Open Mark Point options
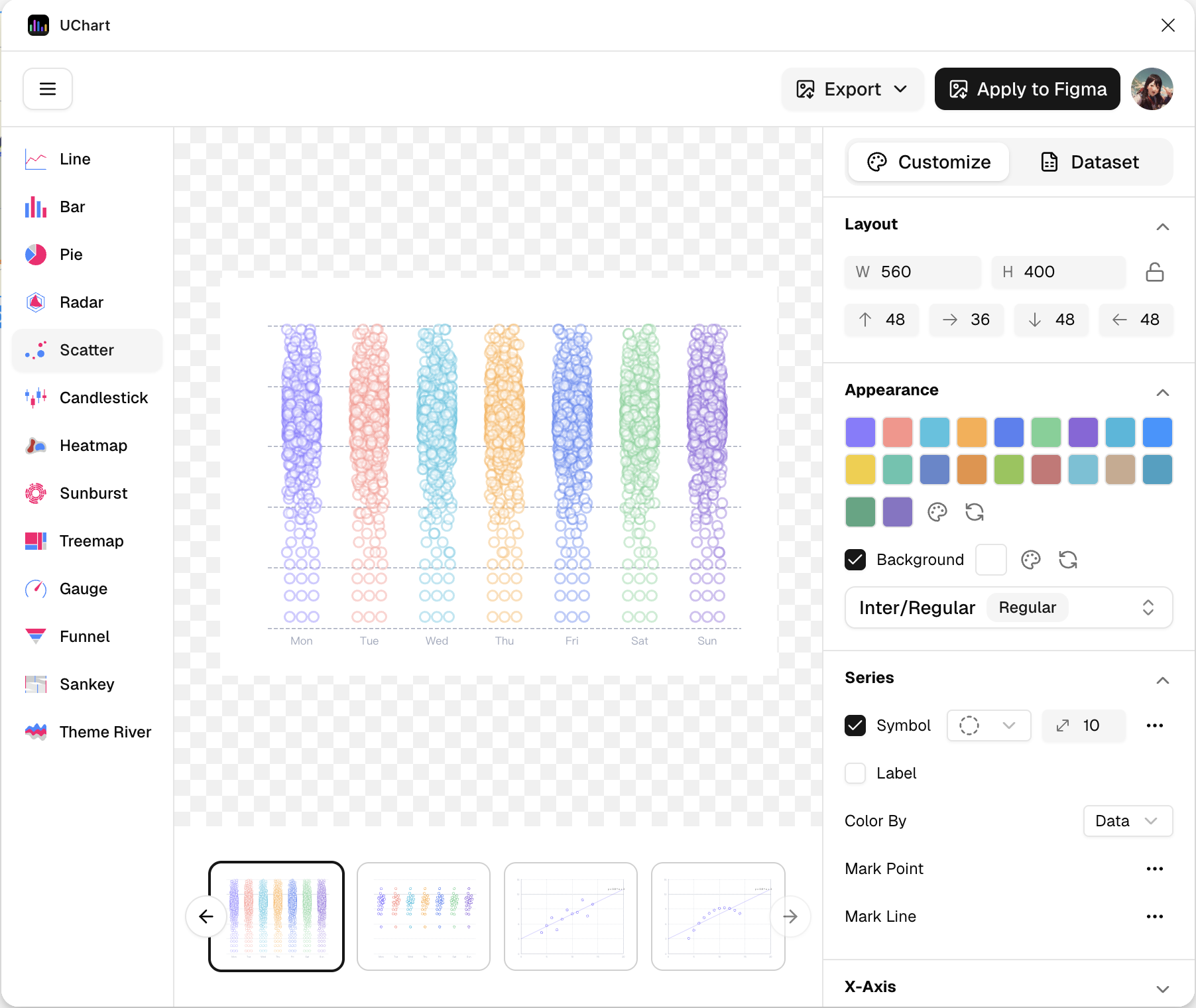 click(x=1154, y=869)
